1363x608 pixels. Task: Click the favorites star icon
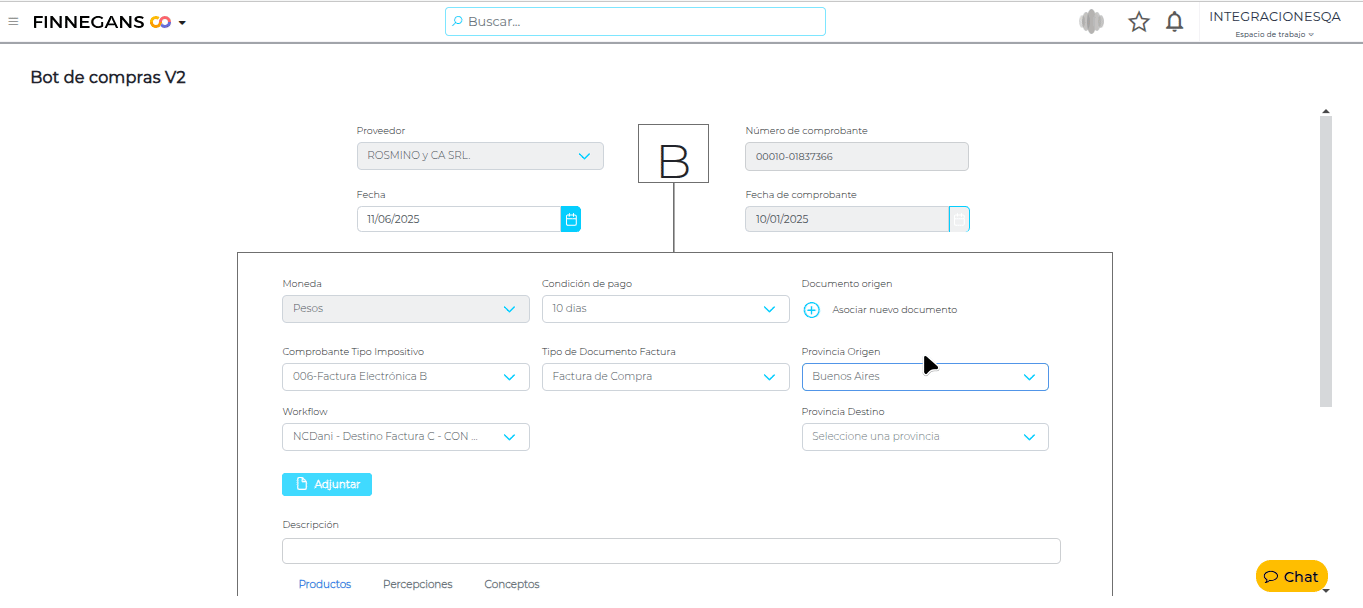pyautogui.click(x=1139, y=22)
